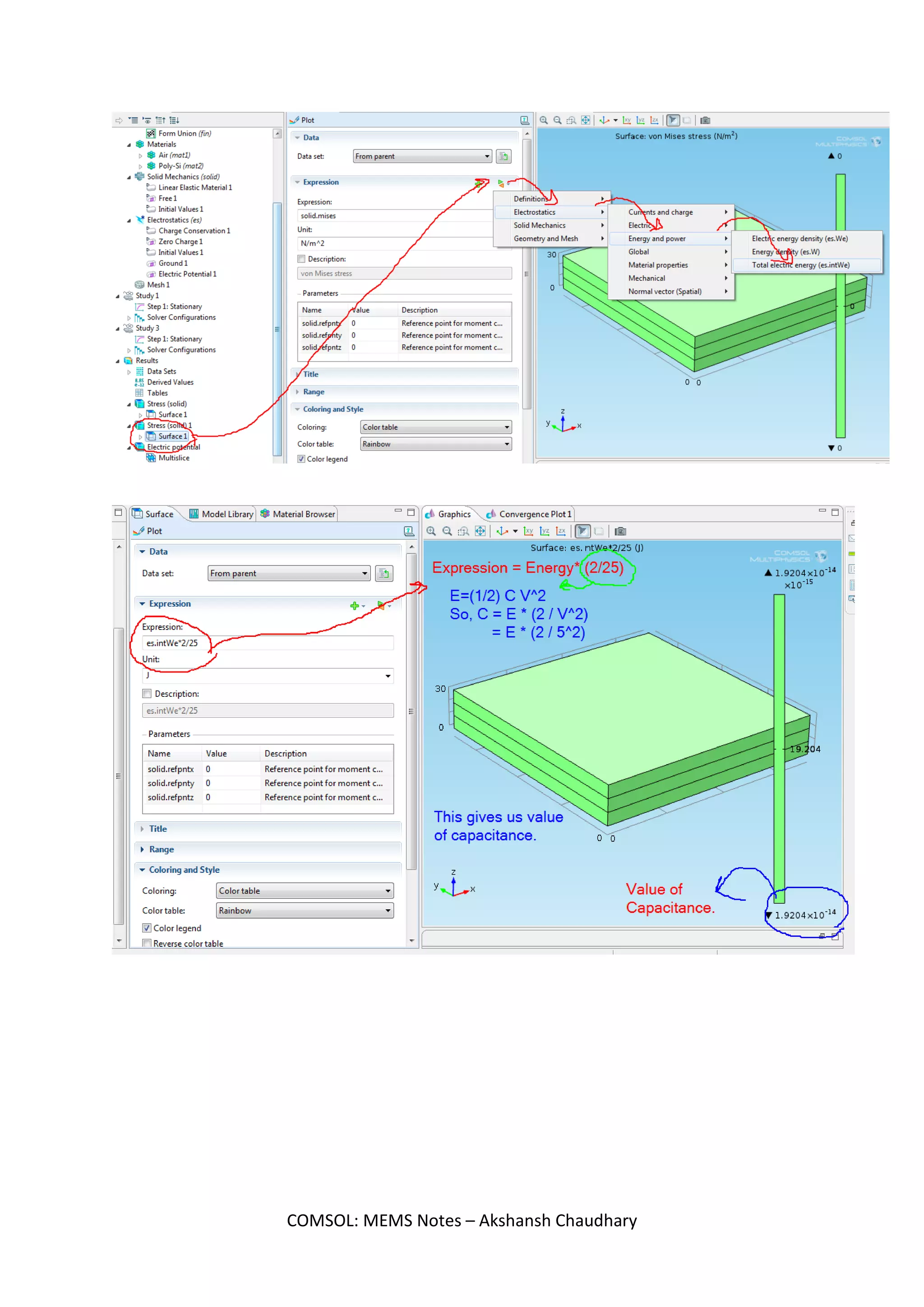Click Replace Expression icon in the lower Expression header
924x1307 pixels.
381,605
